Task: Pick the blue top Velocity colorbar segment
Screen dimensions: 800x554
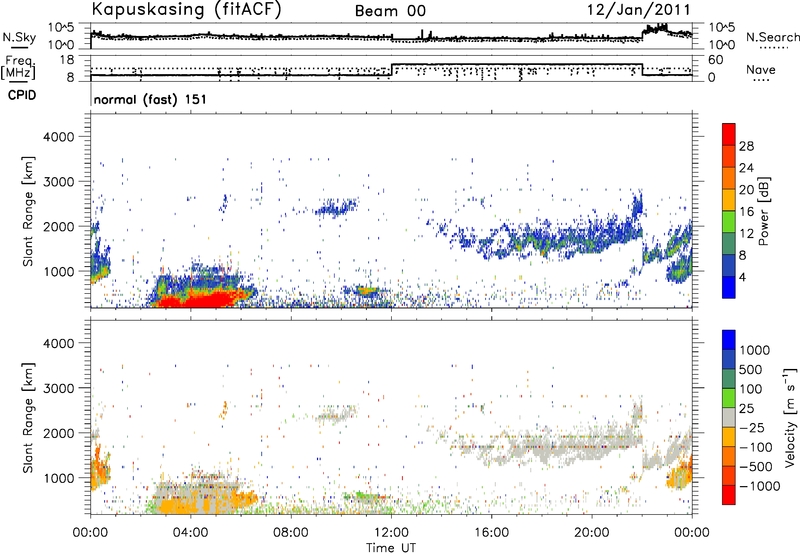Action: (x=729, y=340)
